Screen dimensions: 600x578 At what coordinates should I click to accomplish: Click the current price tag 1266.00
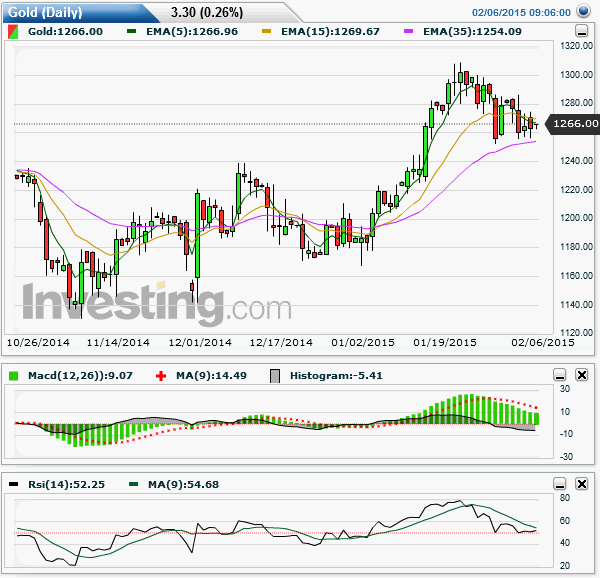point(574,124)
